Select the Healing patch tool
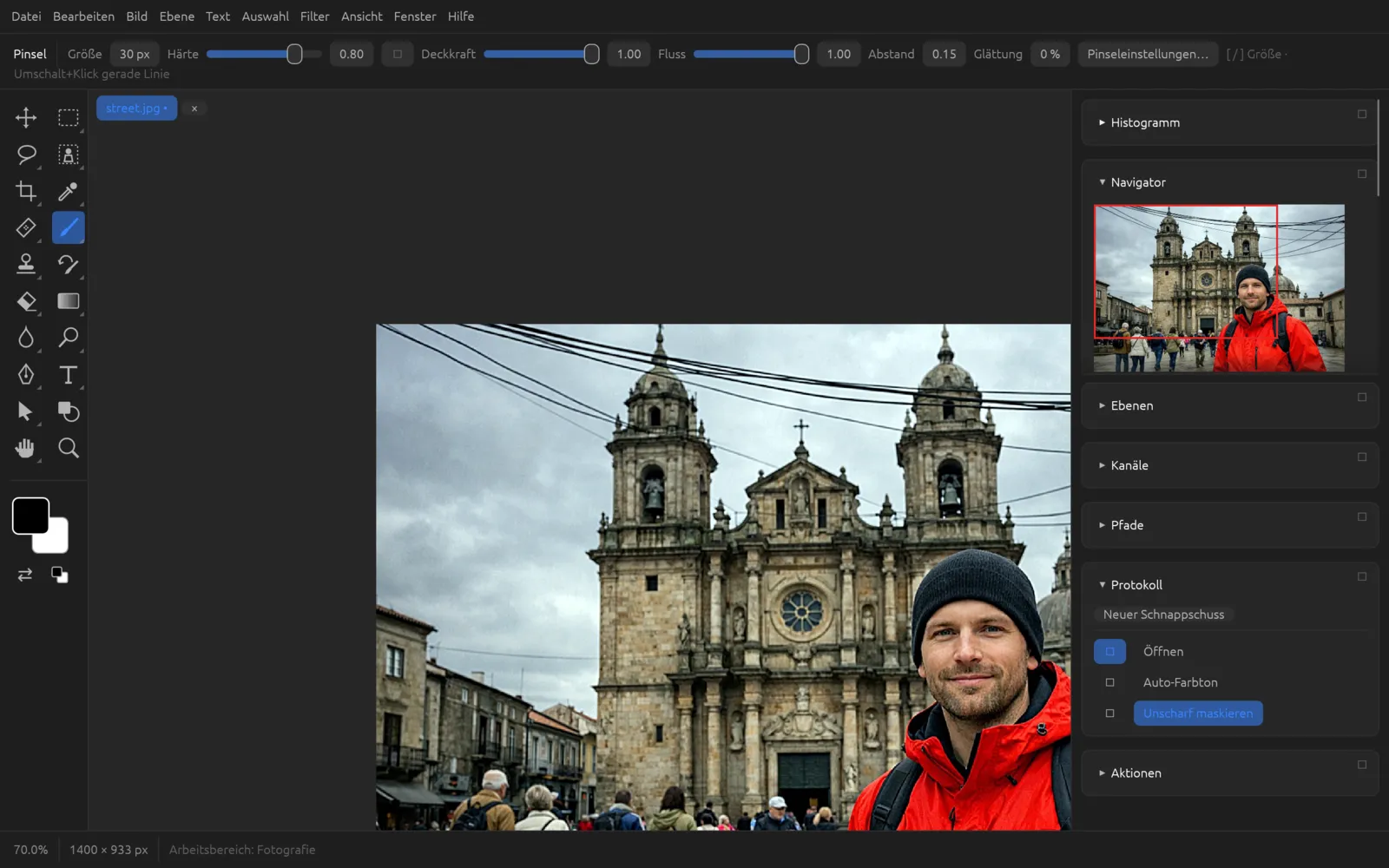This screenshot has height=868, width=1389. [26, 227]
